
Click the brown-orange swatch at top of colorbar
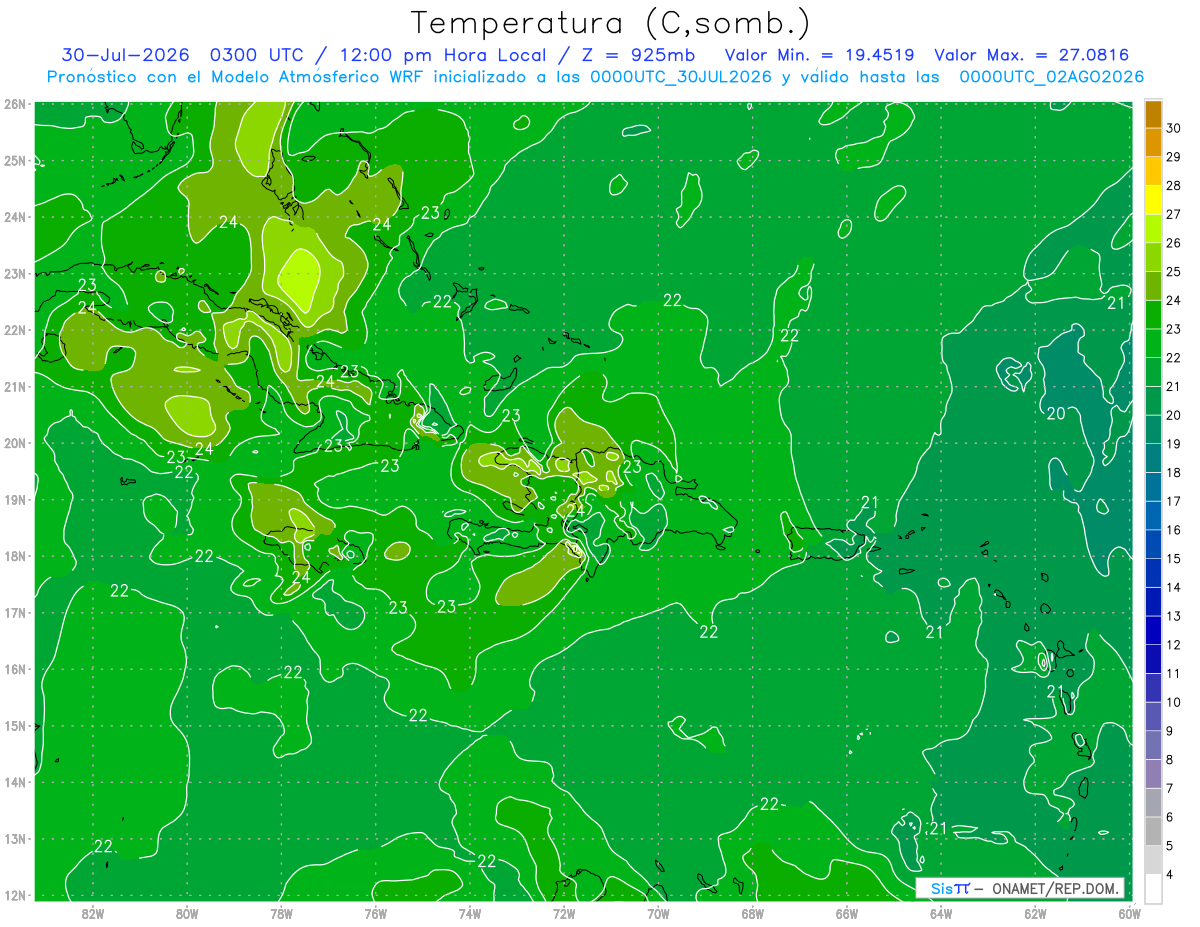[x=1153, y=115]
